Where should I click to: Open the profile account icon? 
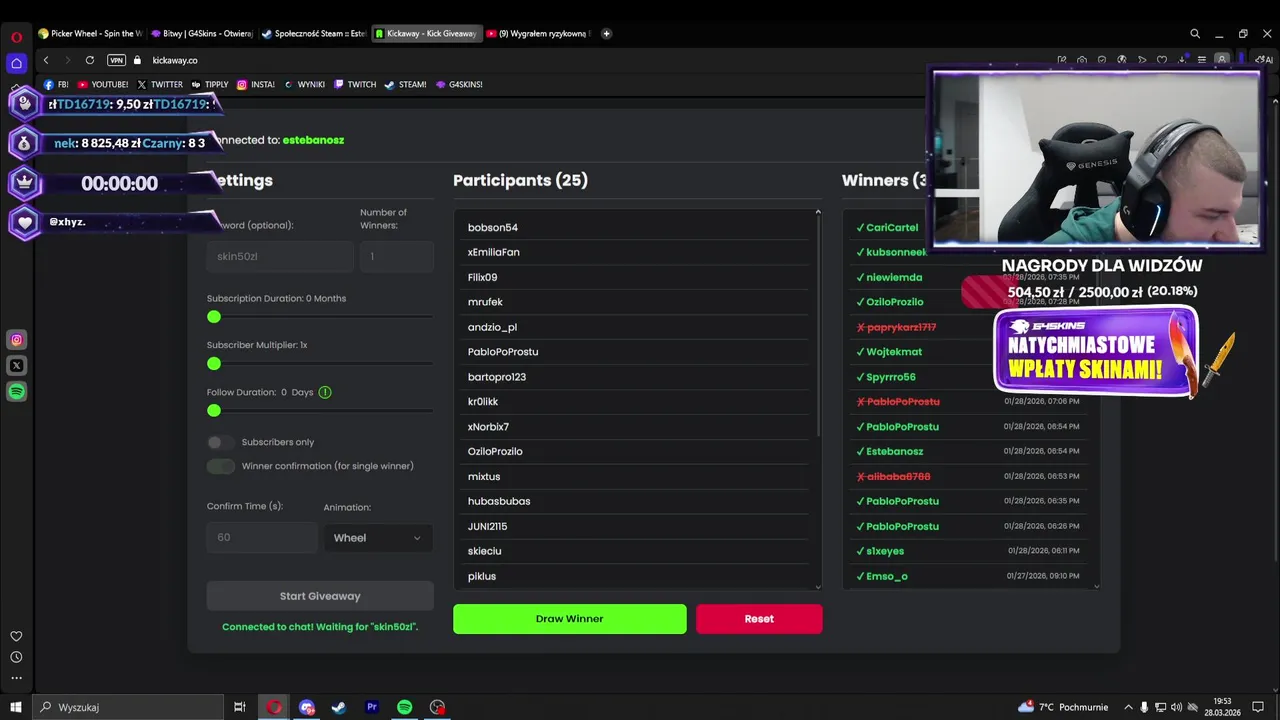click(x=1222, y=60)
